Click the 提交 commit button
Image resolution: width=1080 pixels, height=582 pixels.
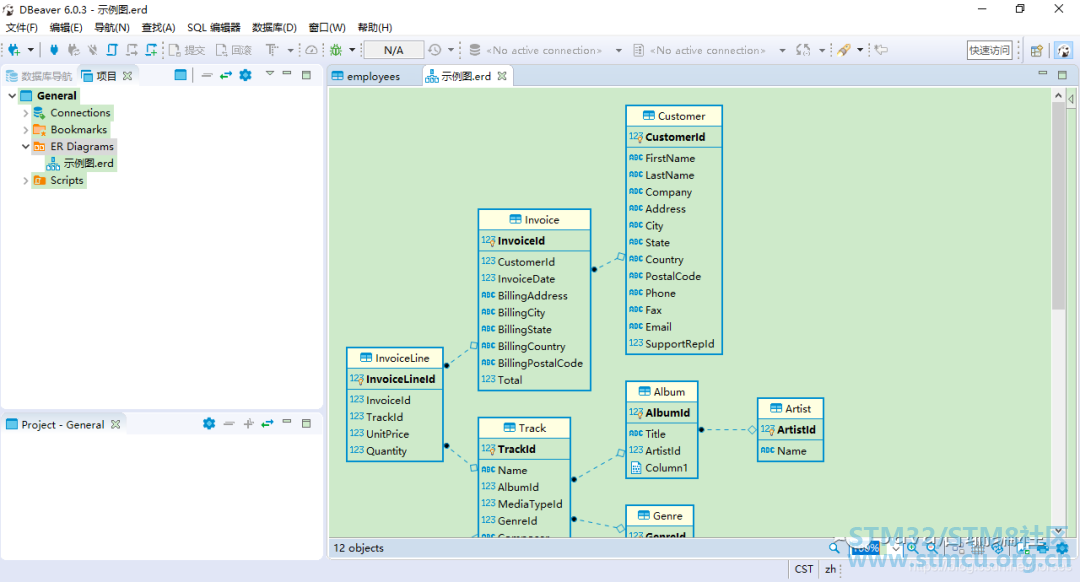click(187, 50)
